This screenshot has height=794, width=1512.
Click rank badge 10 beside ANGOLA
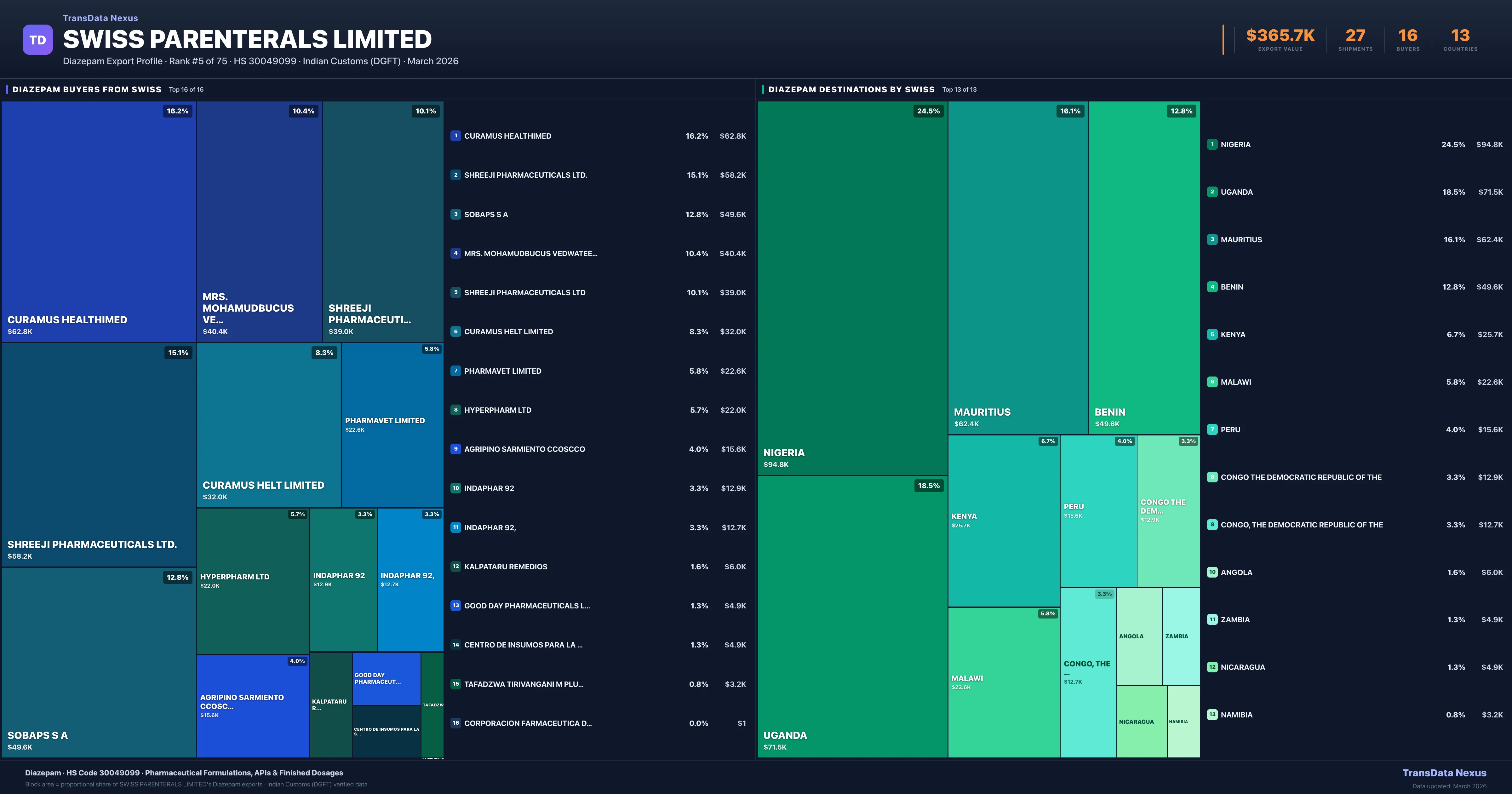(x=1212, y=572)
